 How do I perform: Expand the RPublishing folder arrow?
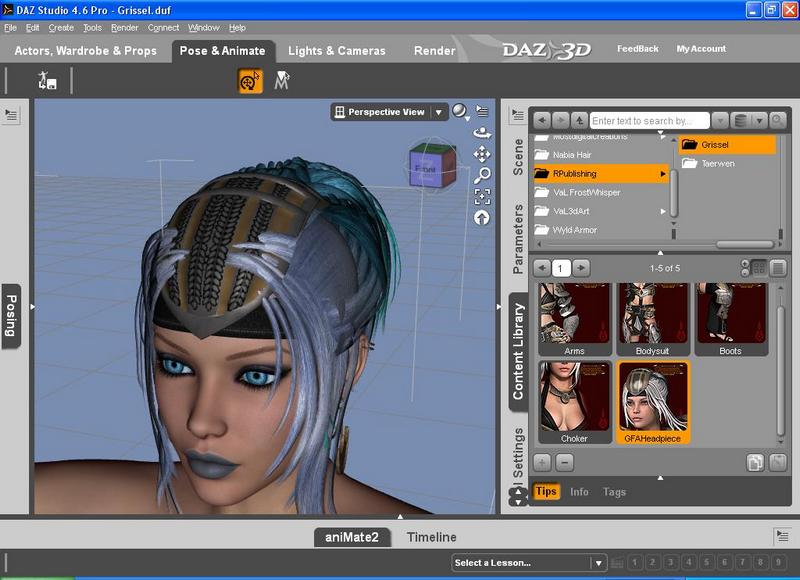[x=662, y=174]
